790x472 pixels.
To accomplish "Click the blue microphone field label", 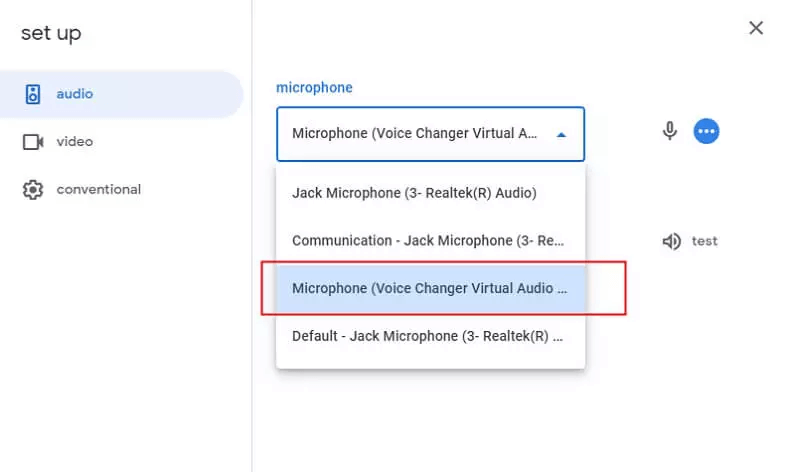I will [x=314, y=88].
